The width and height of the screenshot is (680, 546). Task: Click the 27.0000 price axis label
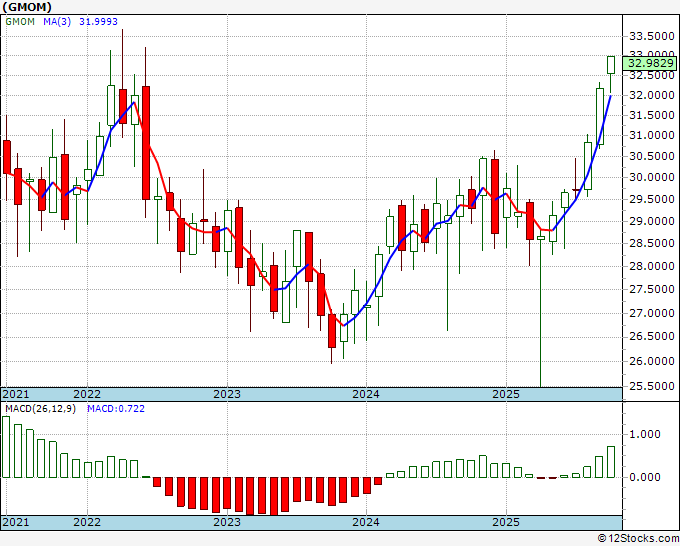point(652,313)
